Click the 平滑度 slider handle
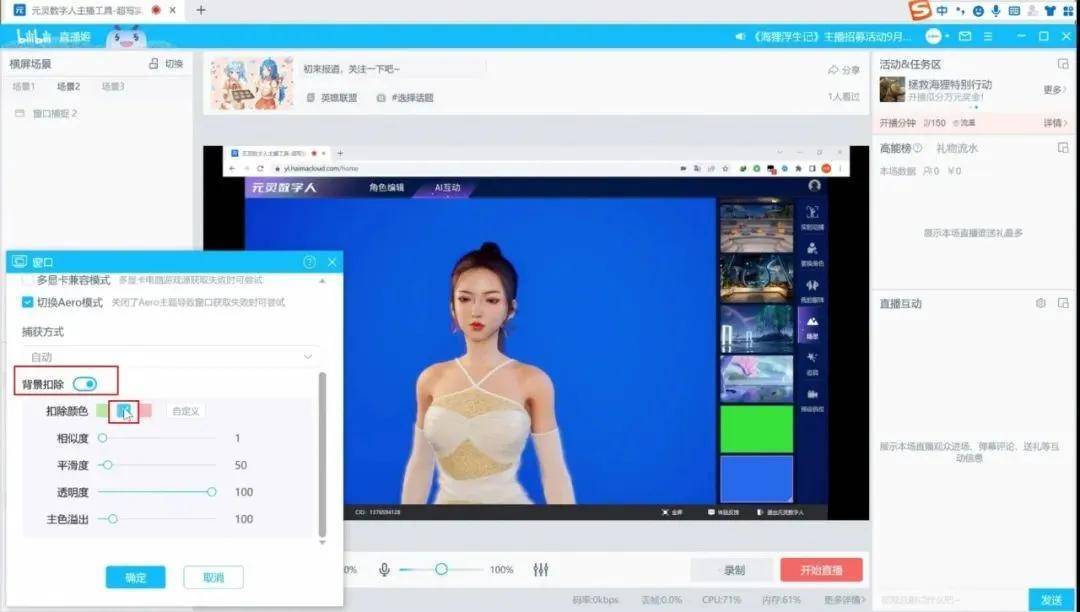Viewport: 1080px width, 612px height. (107, 465)
